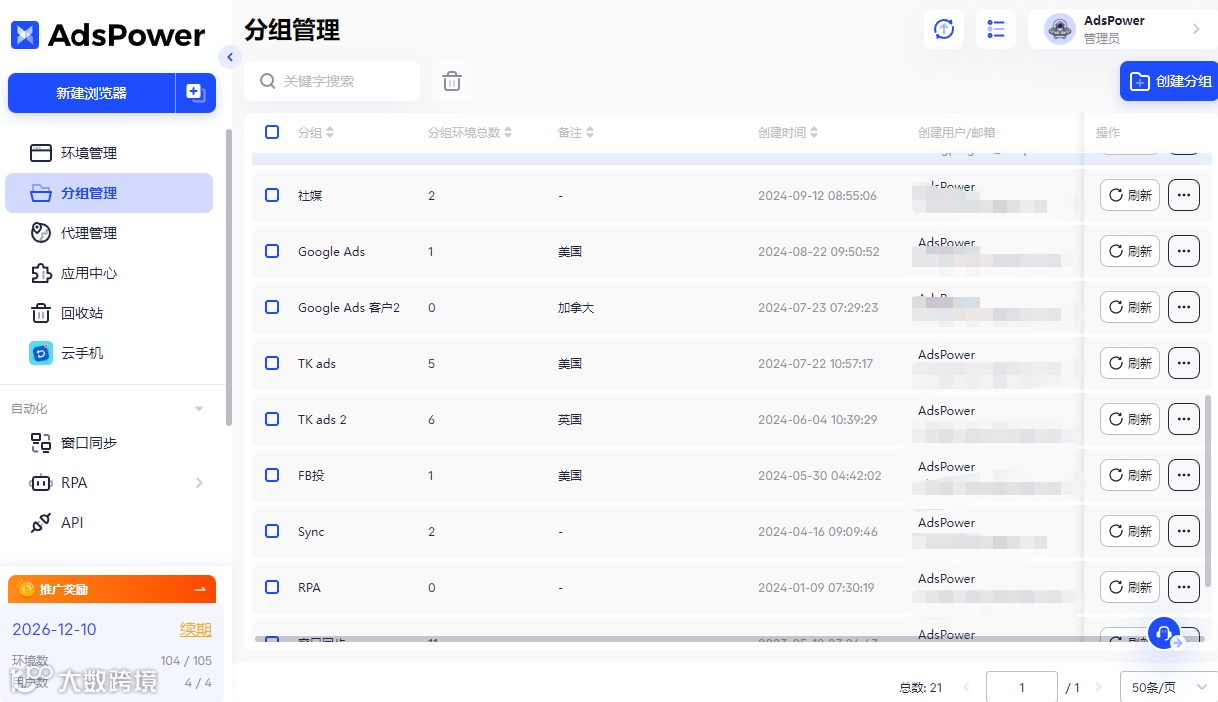This screenshot has width=1218, height=702.
Task: Click the next page arrow
Action: pos(1098,688)
